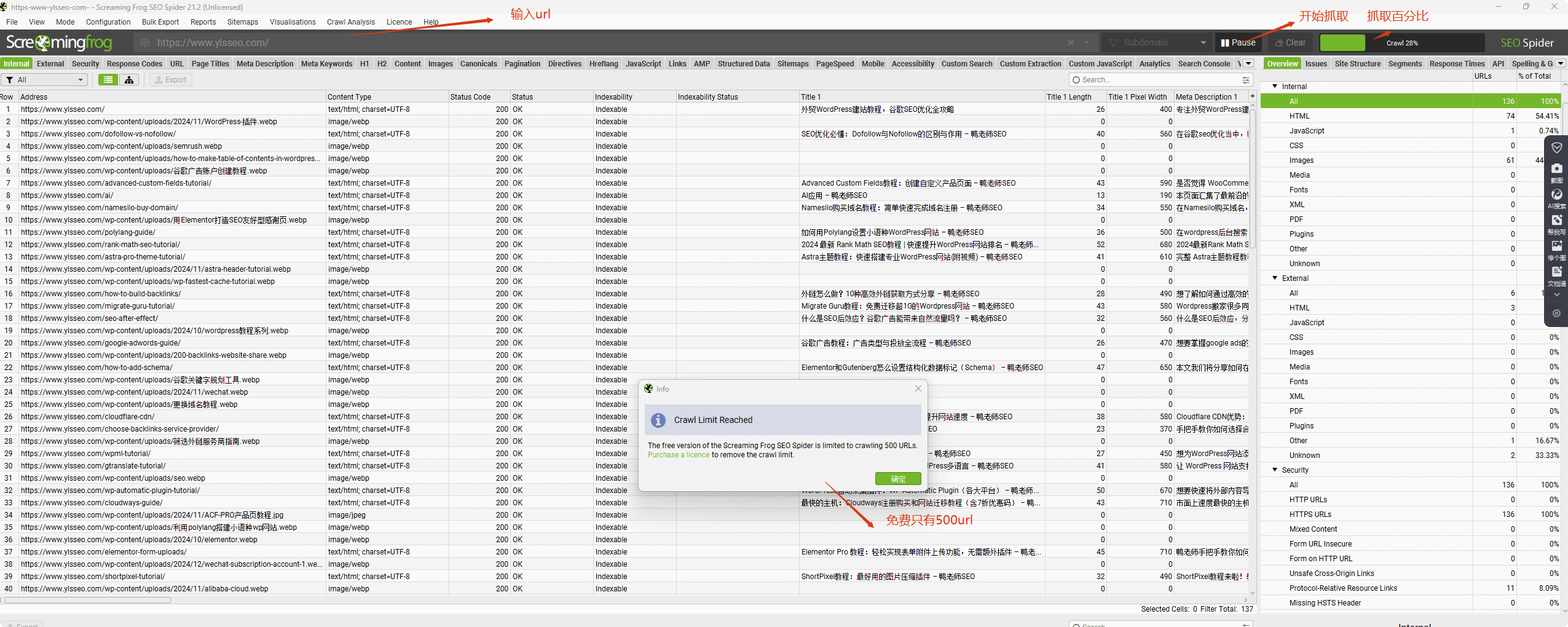
Task: Open the URL history dropdown arrow
Action: (1087, 42)
